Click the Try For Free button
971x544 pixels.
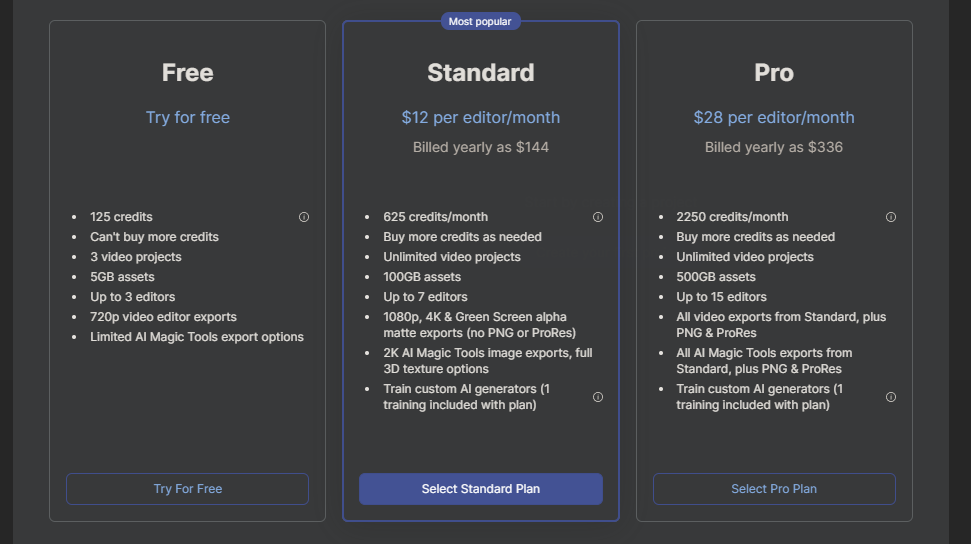click(188, 489)
